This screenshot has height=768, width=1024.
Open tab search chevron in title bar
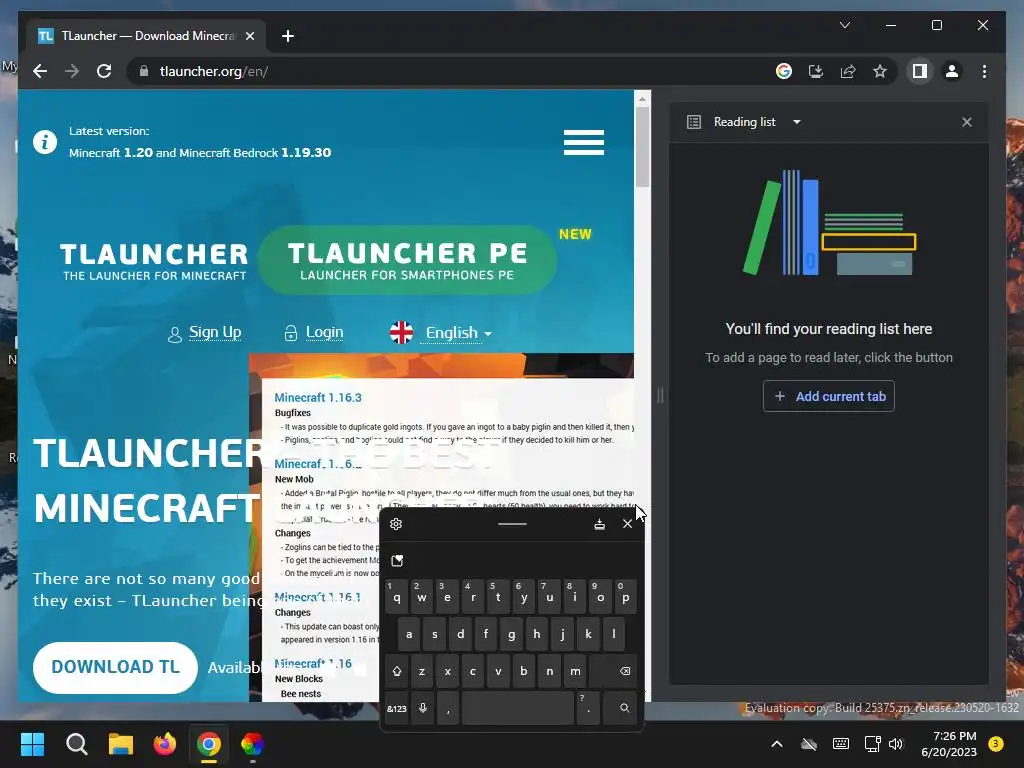844,25
